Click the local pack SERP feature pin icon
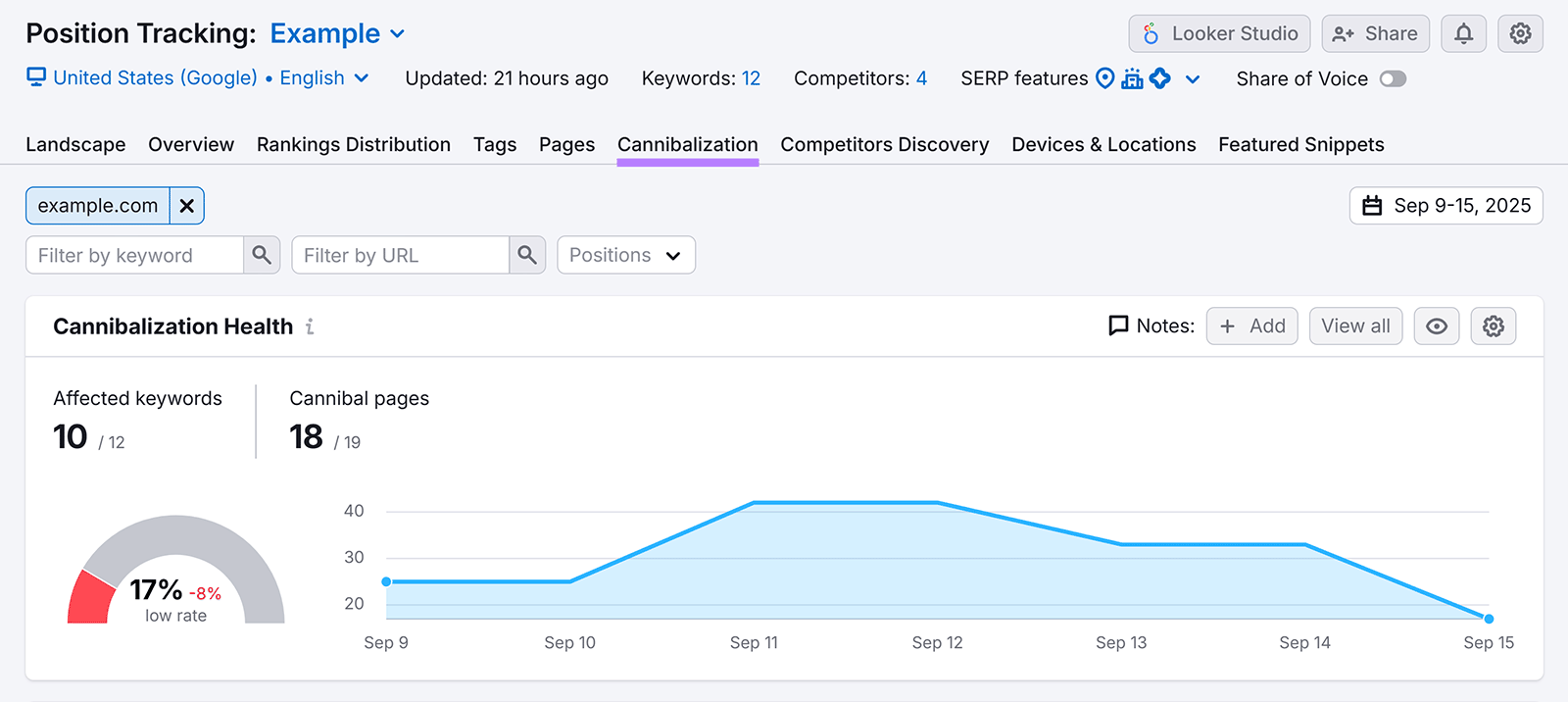Viewport: 1568px width, 702px height. [x=1104, y=78]
